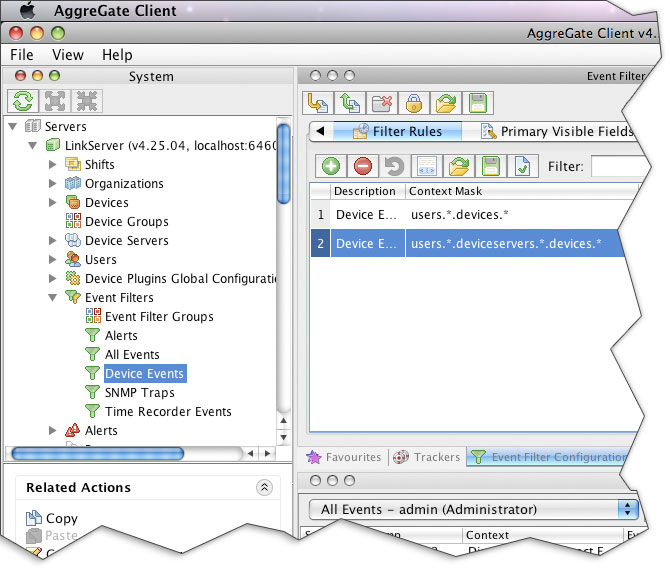Viewport: 670px width, 579px height.
Task: Expand the Device Plugins Global Configuration node
Action: 52,279
